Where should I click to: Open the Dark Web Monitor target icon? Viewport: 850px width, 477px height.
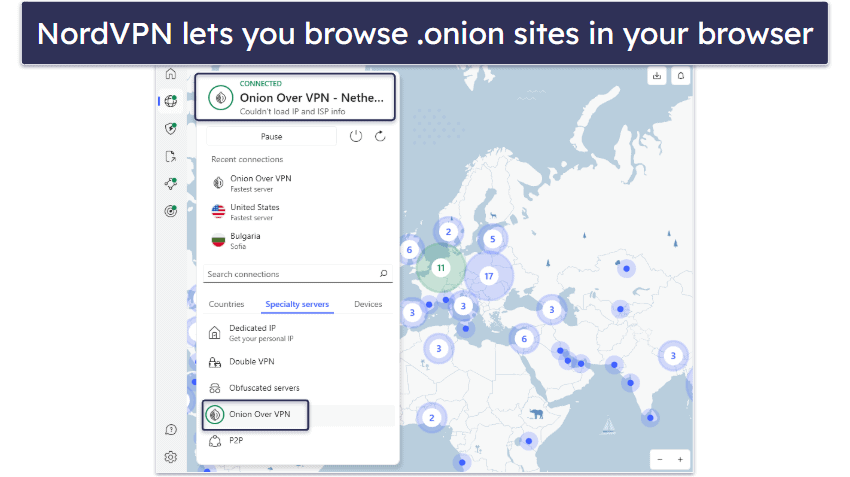point(171,211)
